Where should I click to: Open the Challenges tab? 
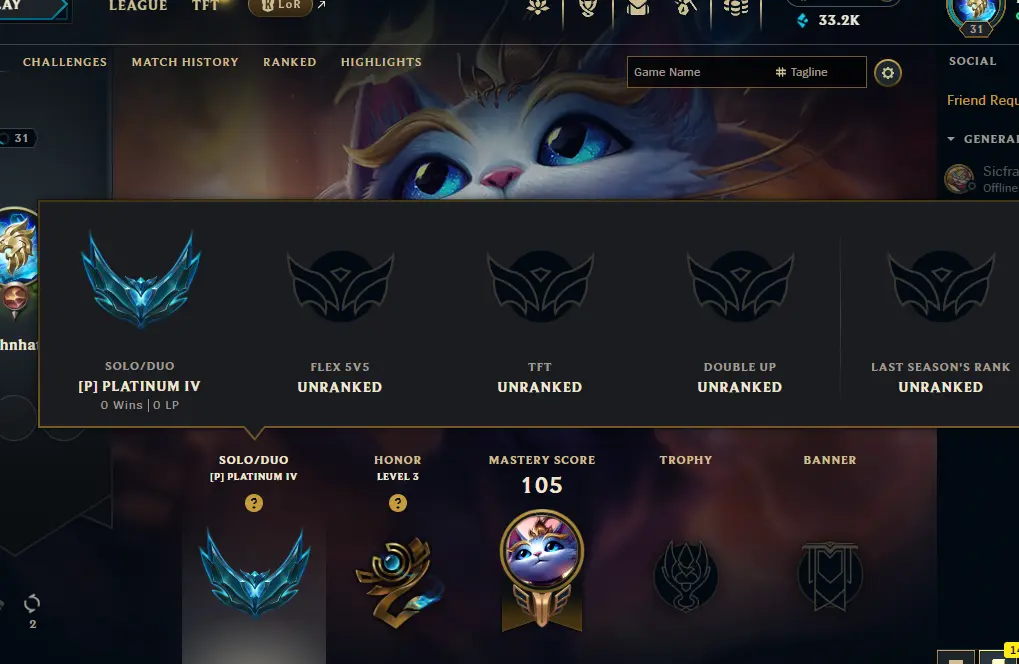pyautogui.click(x=65, y=62)
